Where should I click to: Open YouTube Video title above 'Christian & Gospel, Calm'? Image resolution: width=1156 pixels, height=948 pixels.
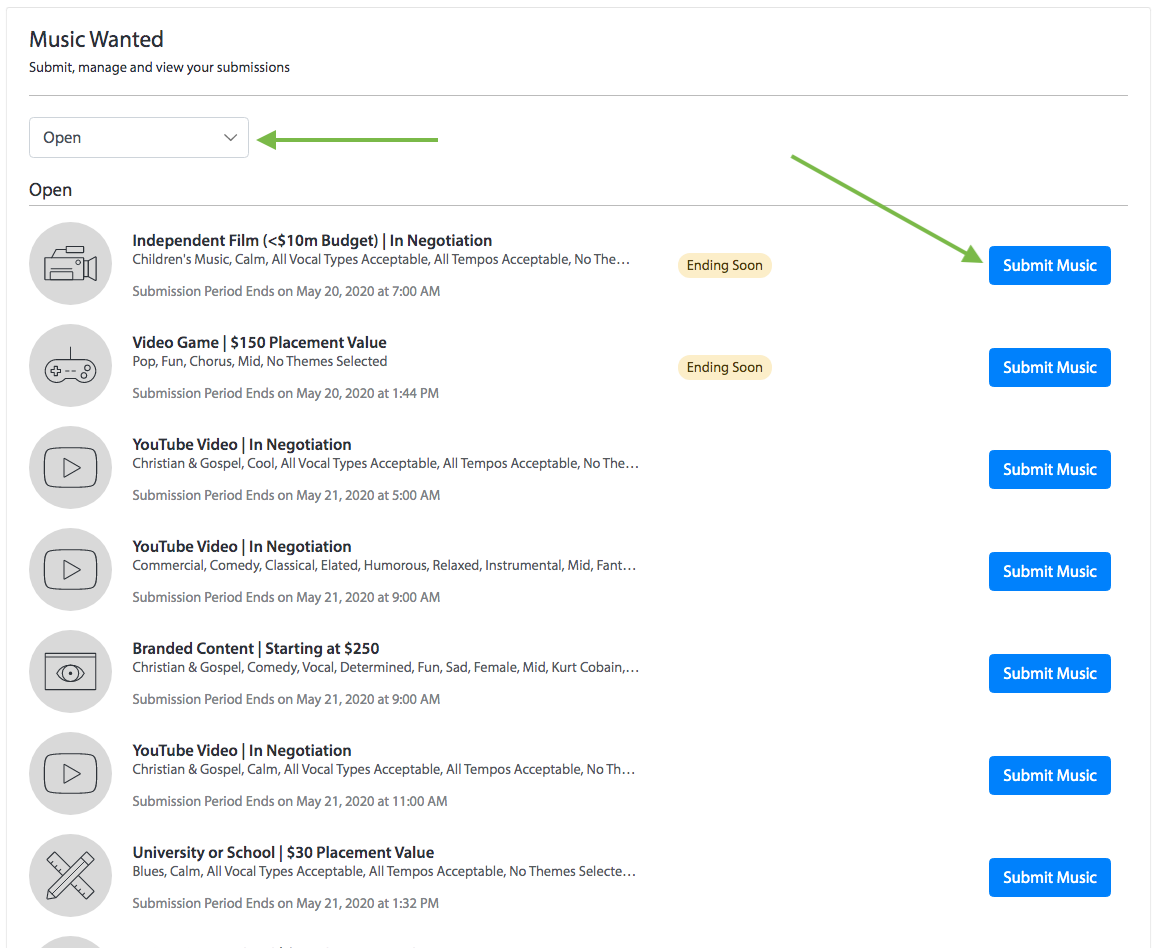pyautogui.click(x=242, y=750)
